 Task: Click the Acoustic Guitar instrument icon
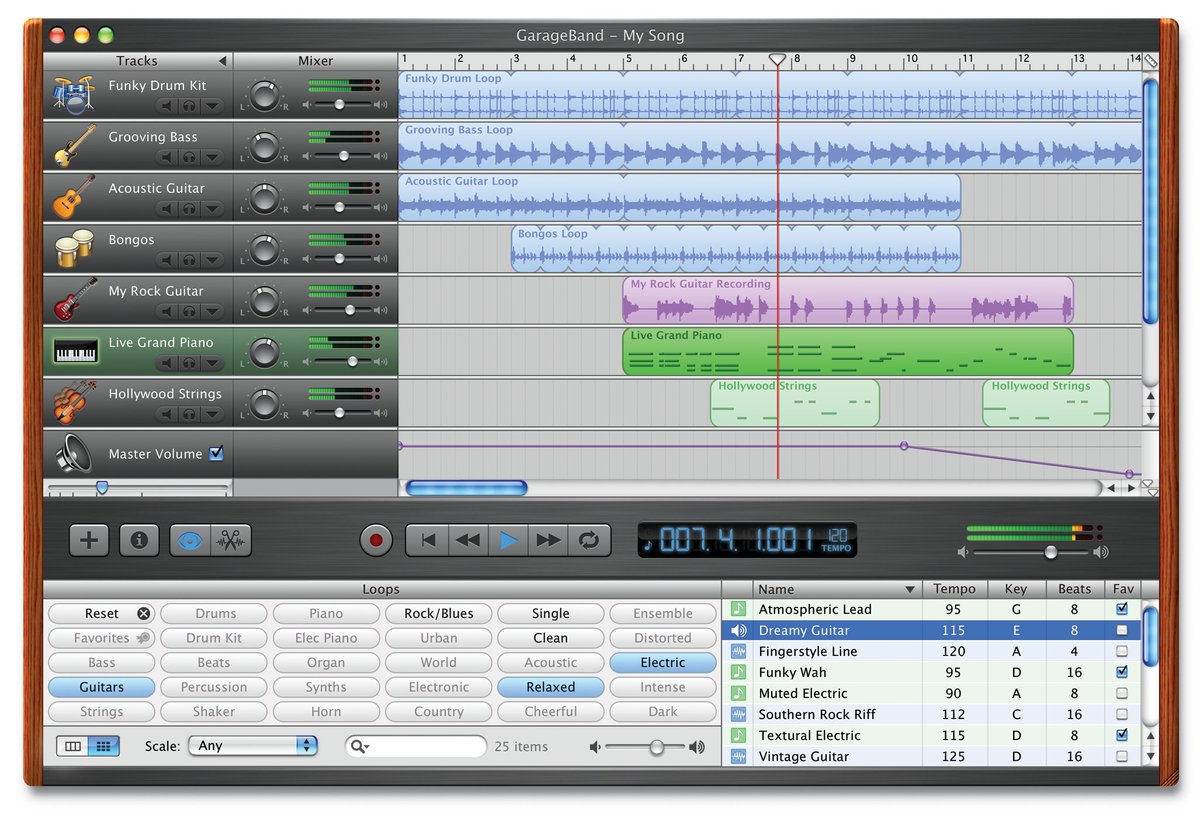(74, 197)
